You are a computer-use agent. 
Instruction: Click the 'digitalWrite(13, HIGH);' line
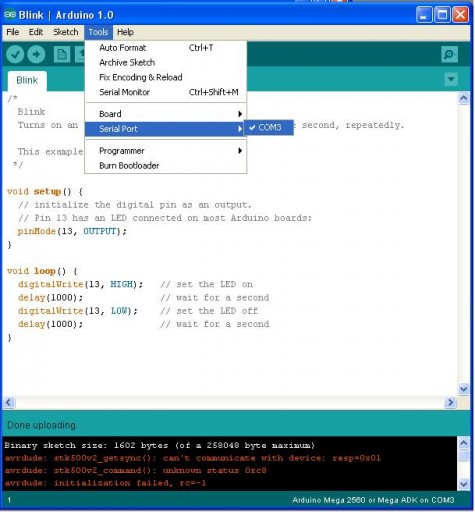(80, 284)
